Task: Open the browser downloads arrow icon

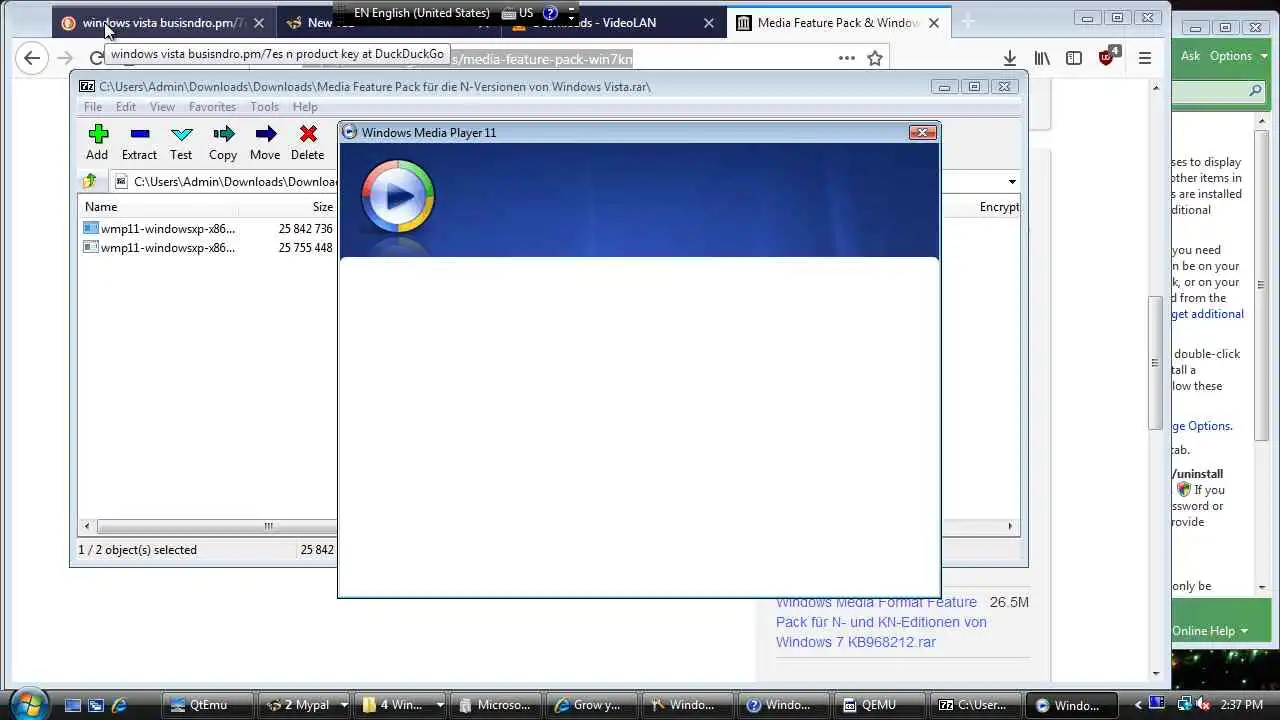Action: pos(1010,58)
